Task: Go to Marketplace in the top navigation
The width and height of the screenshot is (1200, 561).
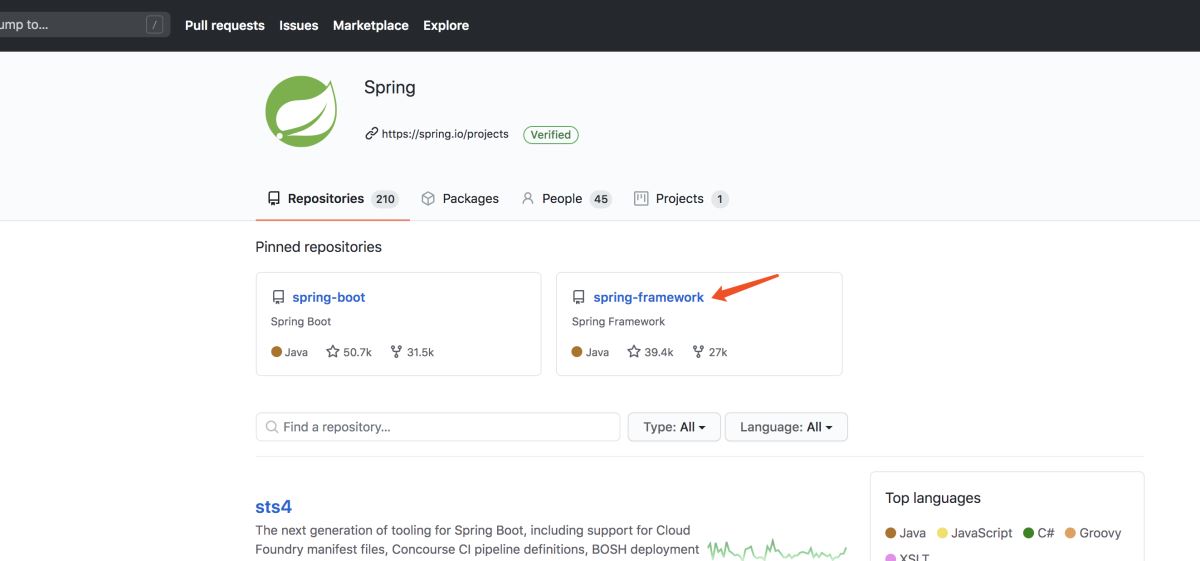Action: (x=371, y=25)
